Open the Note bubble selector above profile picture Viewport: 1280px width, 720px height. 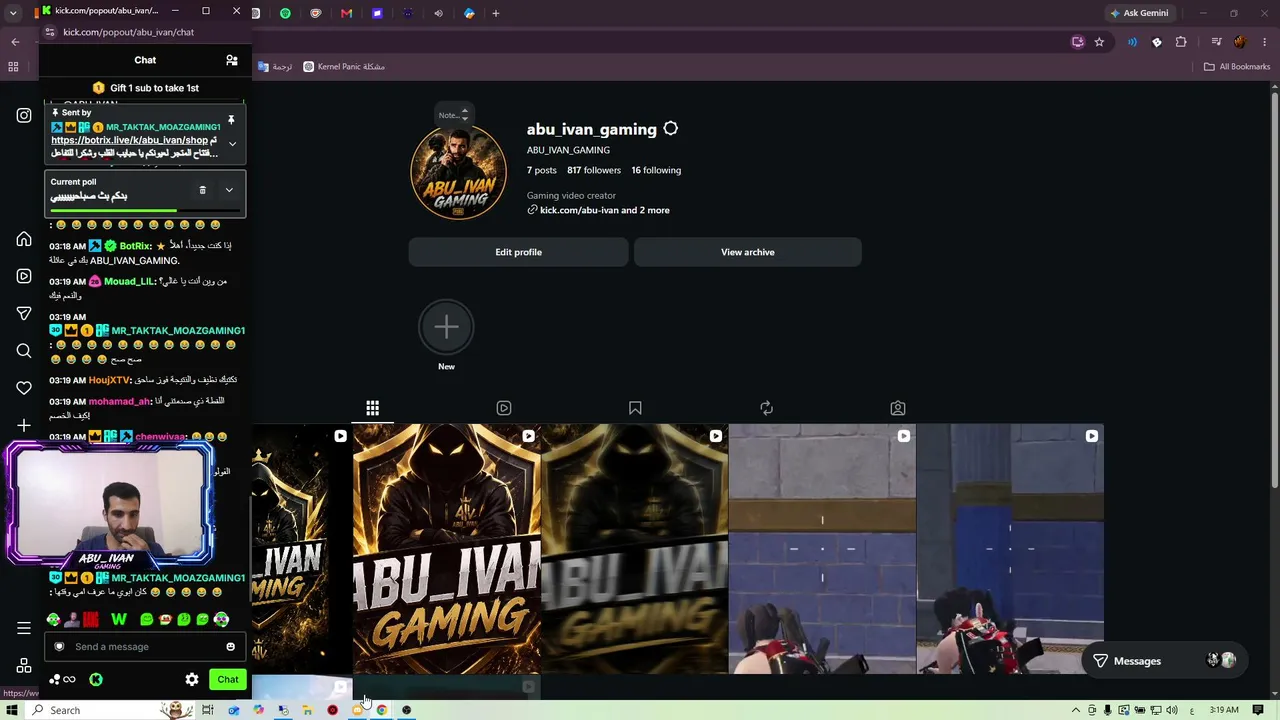(453, 115)
